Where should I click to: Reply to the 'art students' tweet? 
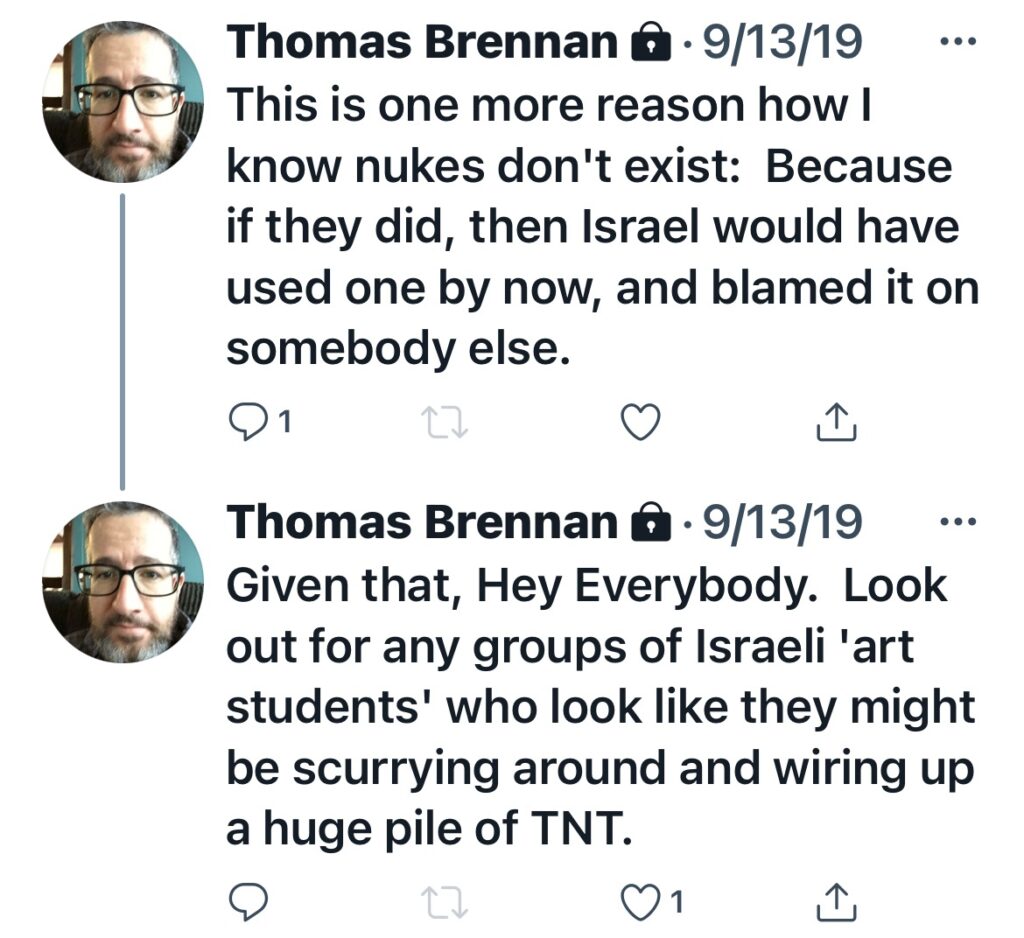click(247, 903)
